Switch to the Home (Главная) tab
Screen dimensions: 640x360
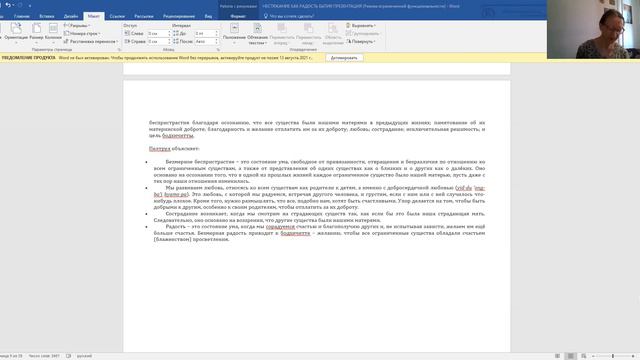[x=22, y=16]
